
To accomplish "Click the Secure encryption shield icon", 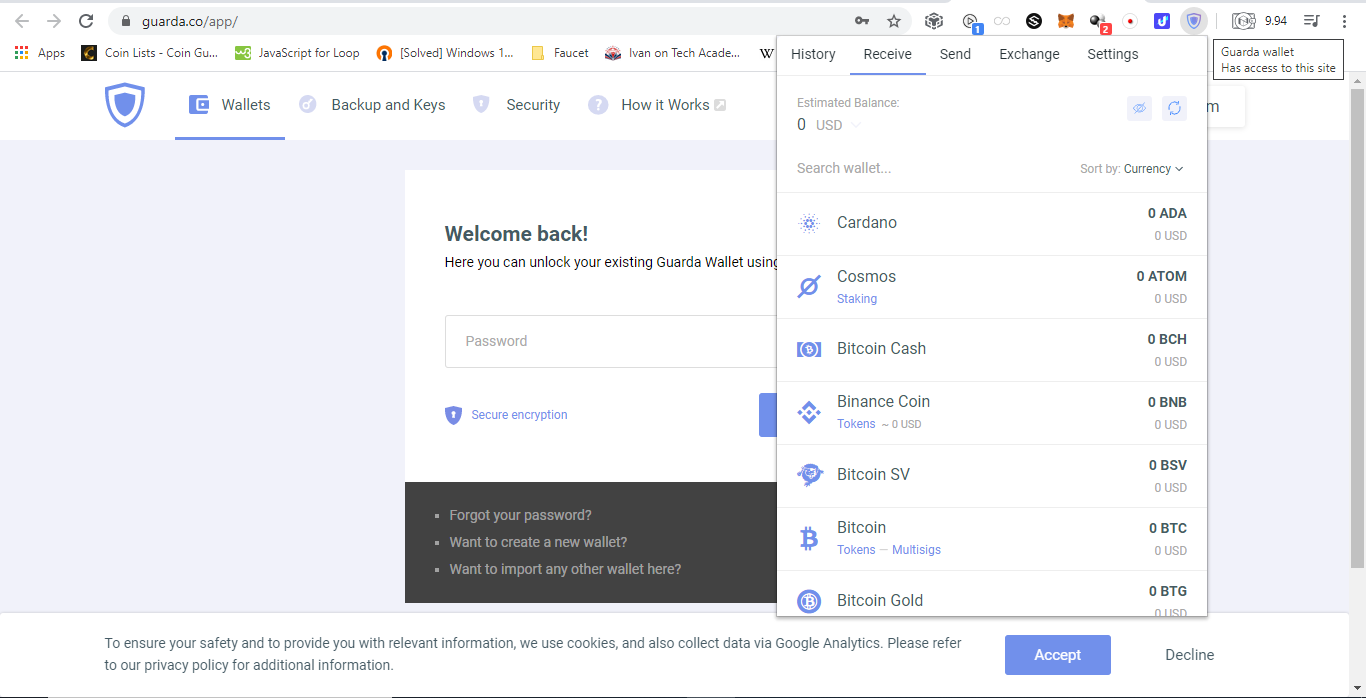I will pyautogui.click(x=453, y=415).
